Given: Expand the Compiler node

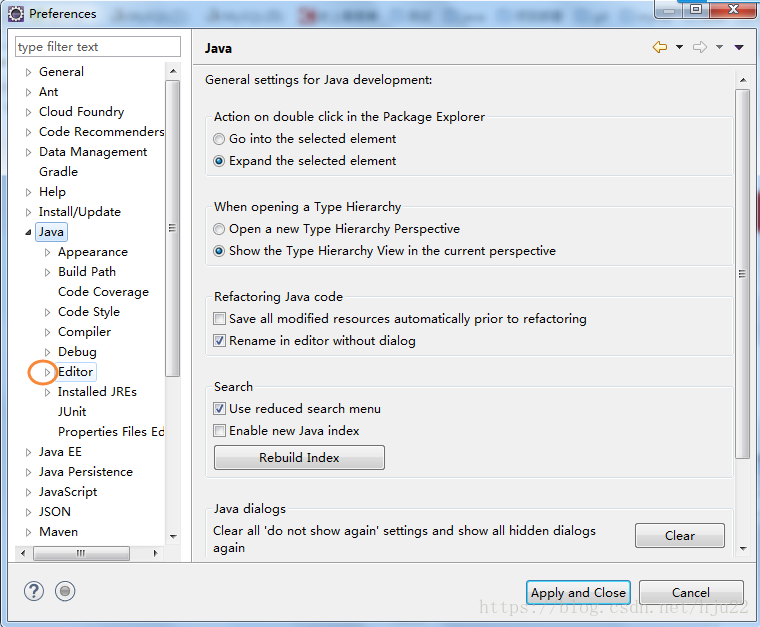Looking at the screenshot, I should [x=47, y=332].
